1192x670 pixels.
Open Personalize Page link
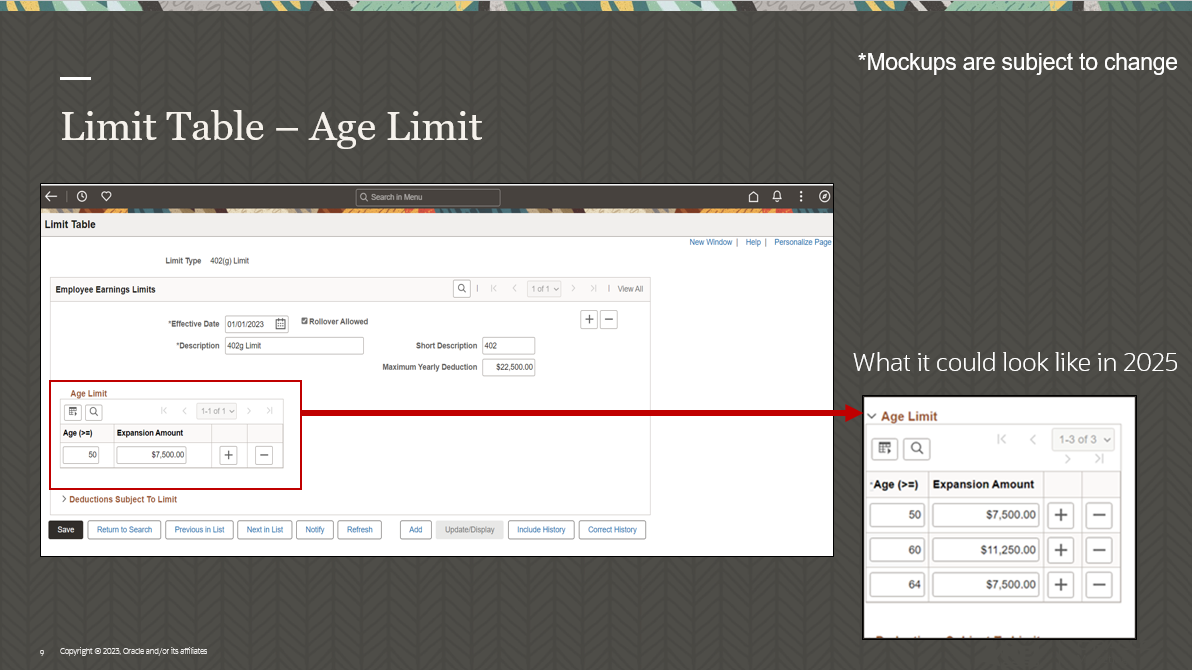coord(802,242)
